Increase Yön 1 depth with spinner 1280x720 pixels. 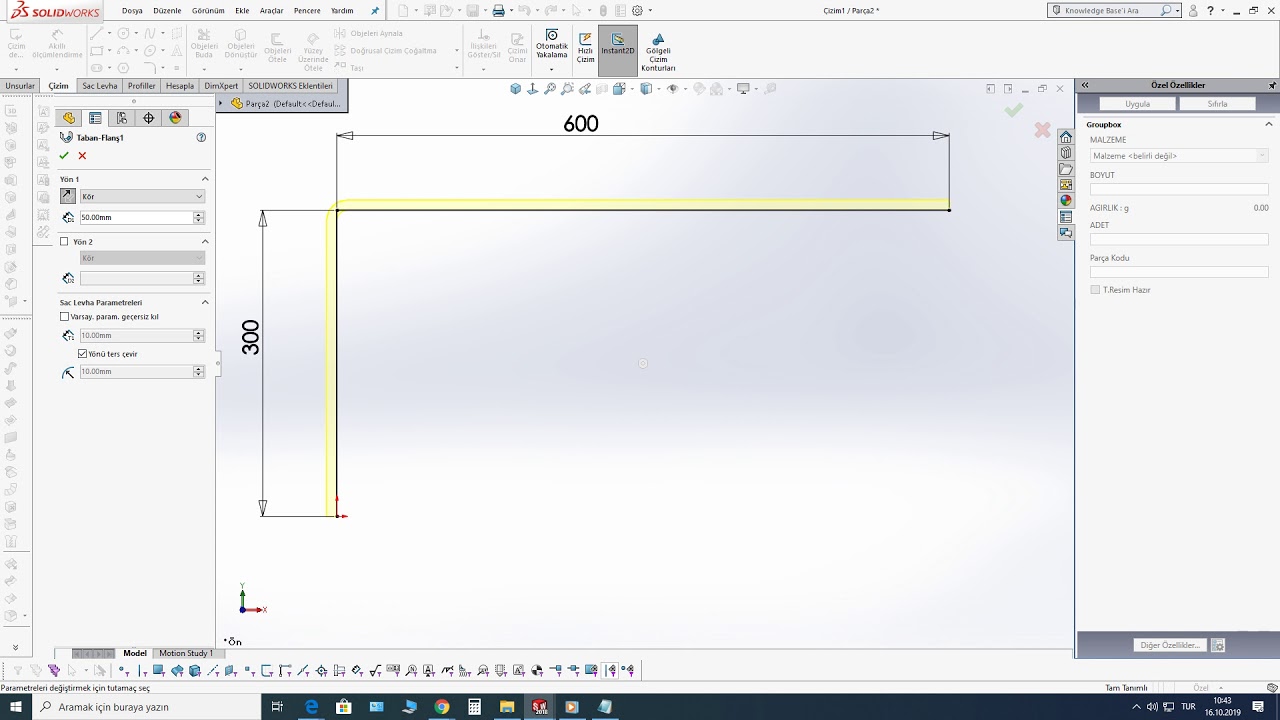[x=198, y=214]
